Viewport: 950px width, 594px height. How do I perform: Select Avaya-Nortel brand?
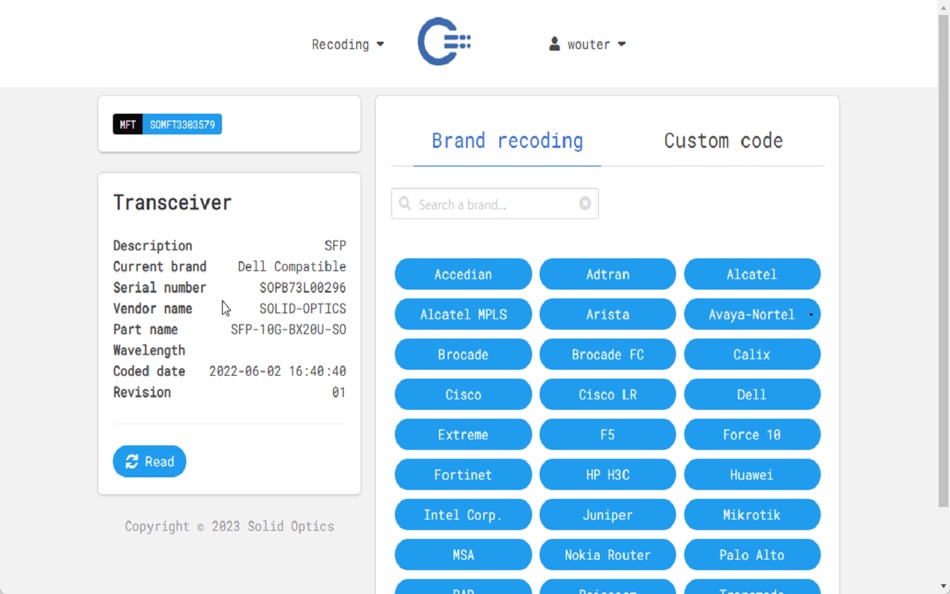coord(752,314)
